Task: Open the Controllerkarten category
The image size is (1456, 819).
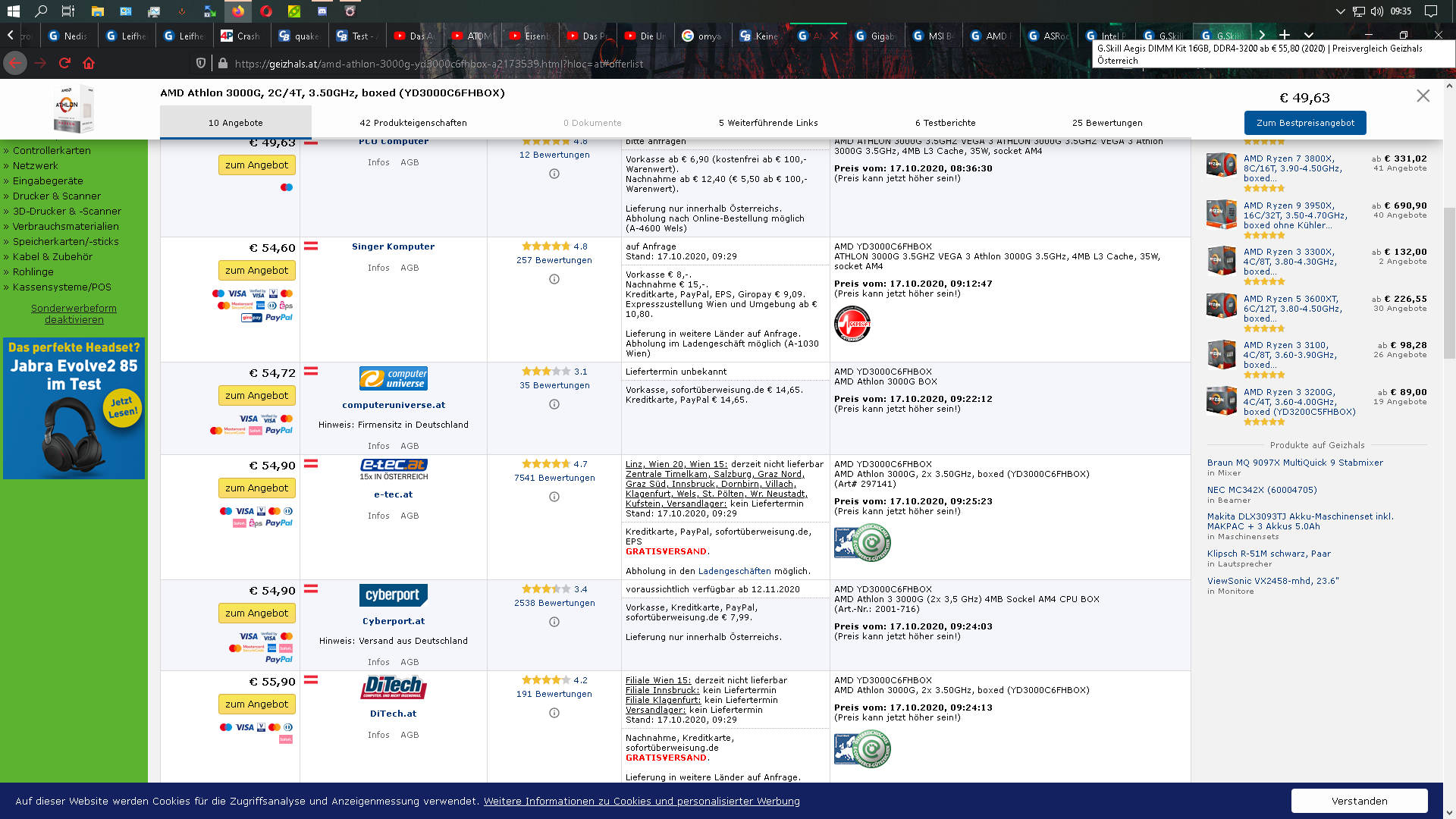Action: point(52,150)
